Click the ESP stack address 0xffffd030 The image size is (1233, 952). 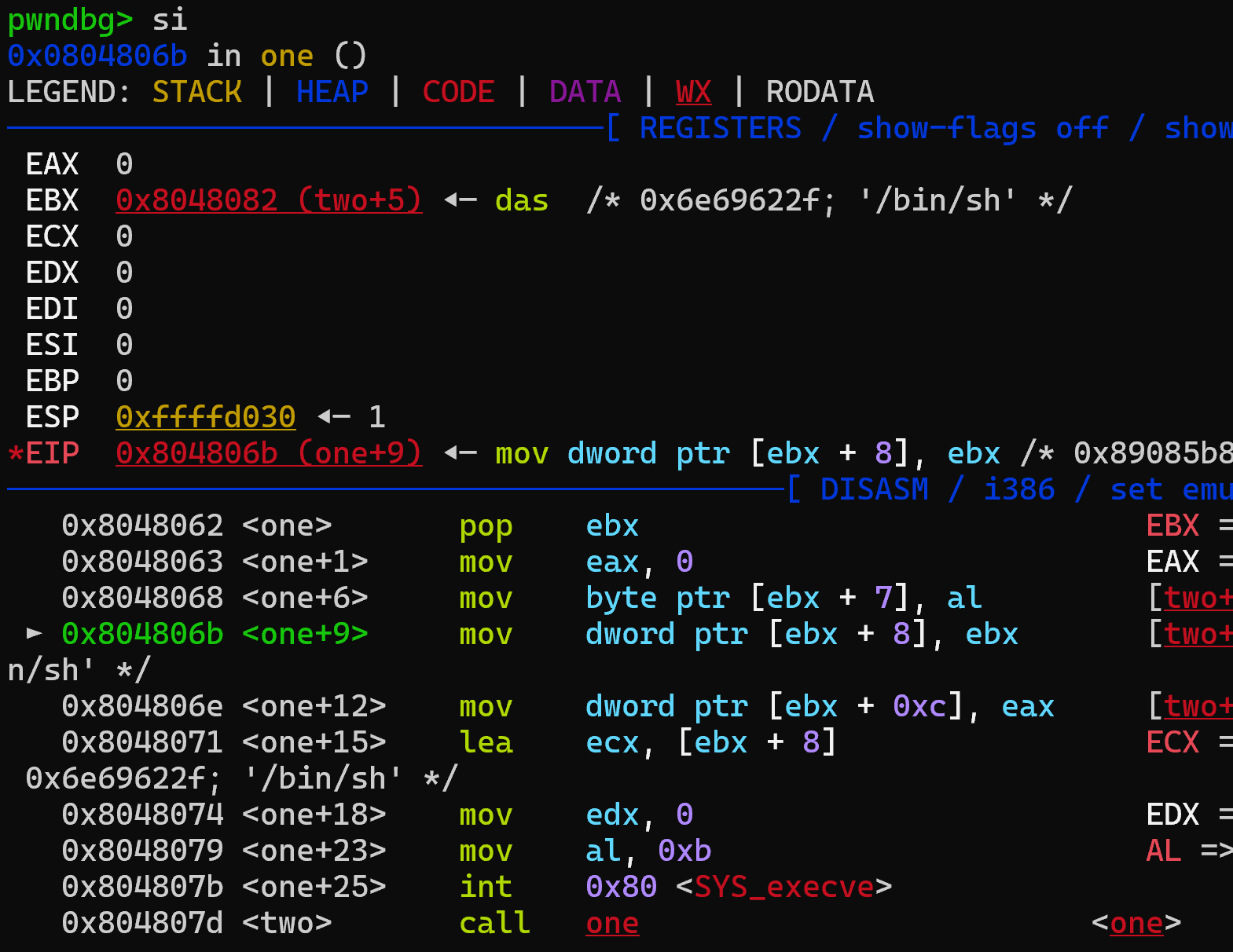(206, 417)
